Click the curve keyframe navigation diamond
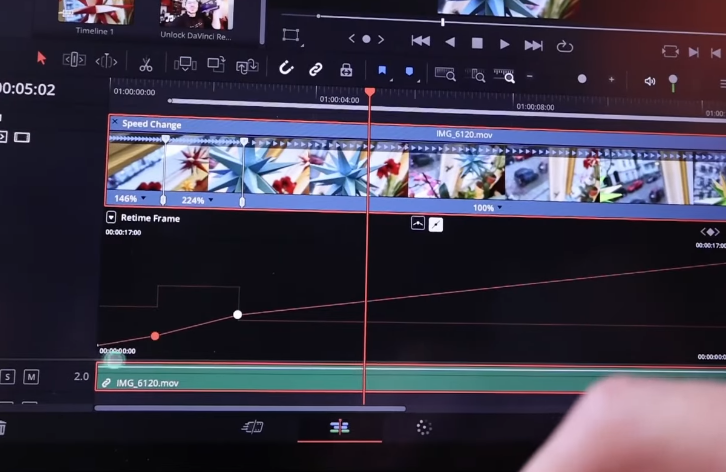Viewport: 726px width, 472px height. [710, 232]
